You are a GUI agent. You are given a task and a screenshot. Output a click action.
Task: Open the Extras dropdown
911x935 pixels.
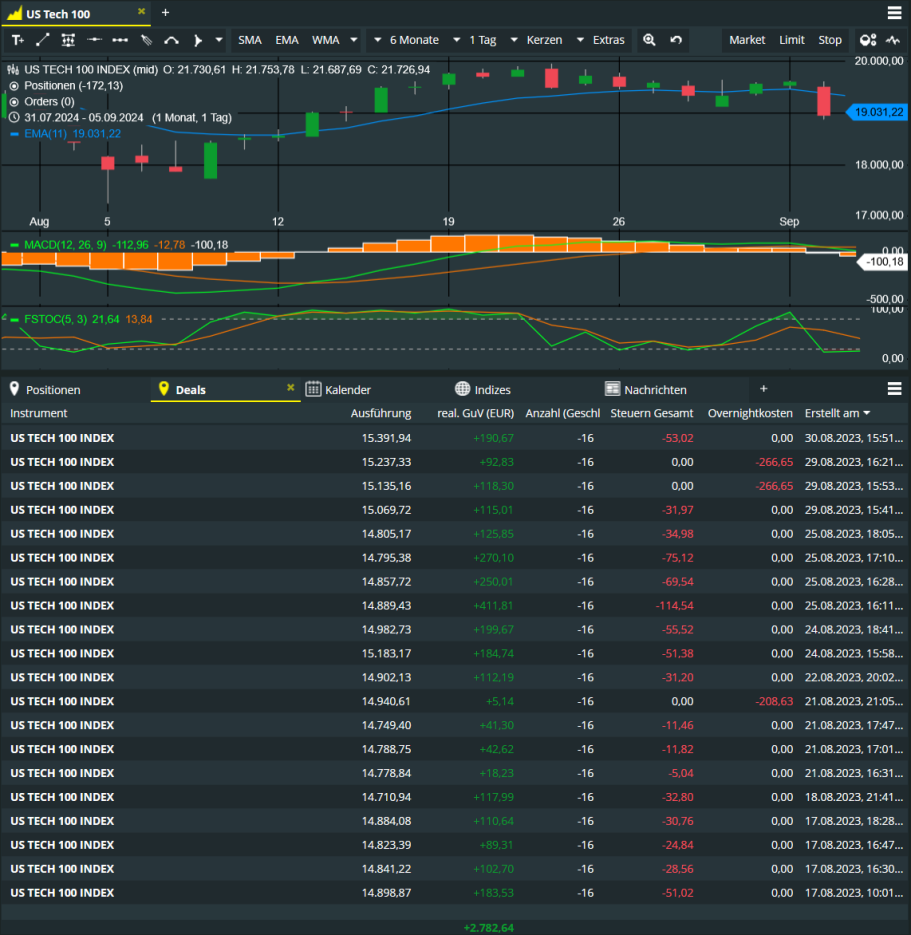pyautogui.click(x=600, y=40)
